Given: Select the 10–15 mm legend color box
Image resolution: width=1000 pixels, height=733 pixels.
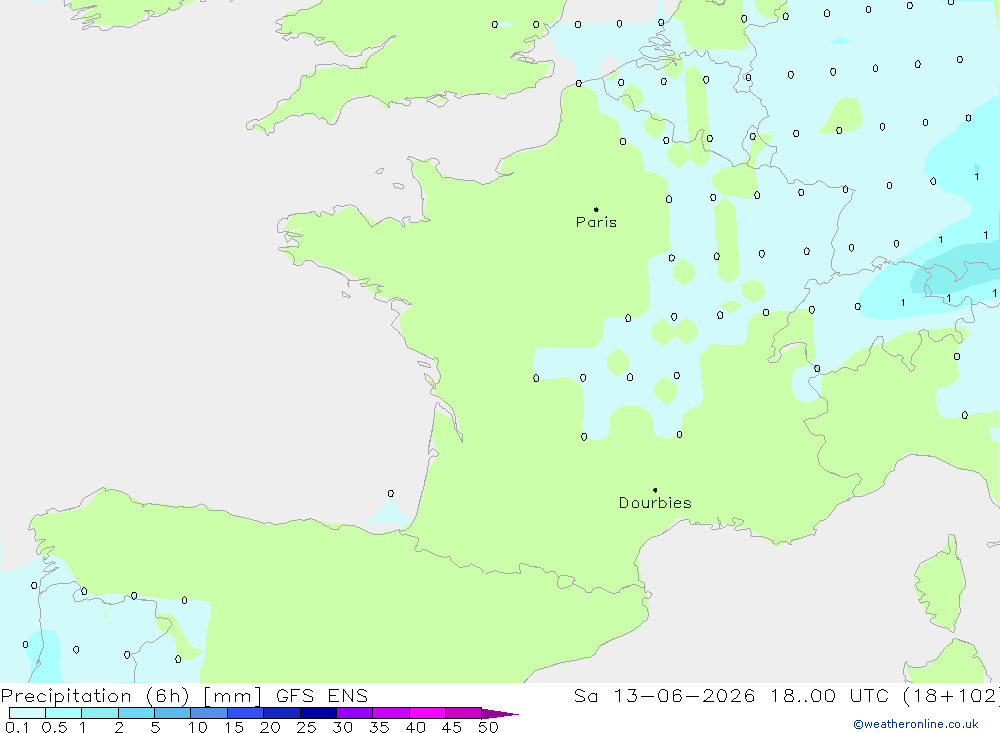Looking at the screenshot, I should click(209, 713).
